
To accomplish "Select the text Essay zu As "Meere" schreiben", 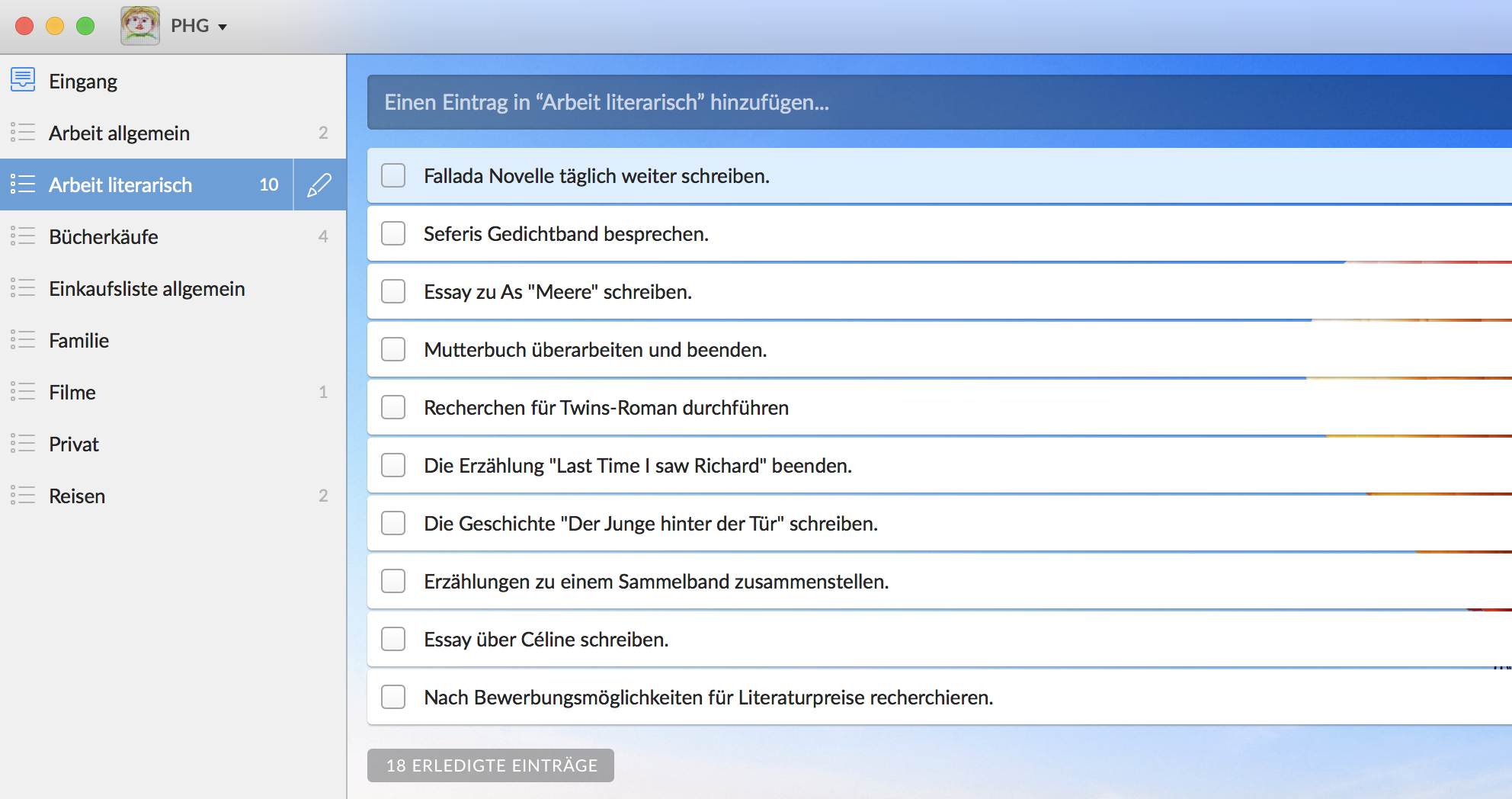I will pos(558,292).
